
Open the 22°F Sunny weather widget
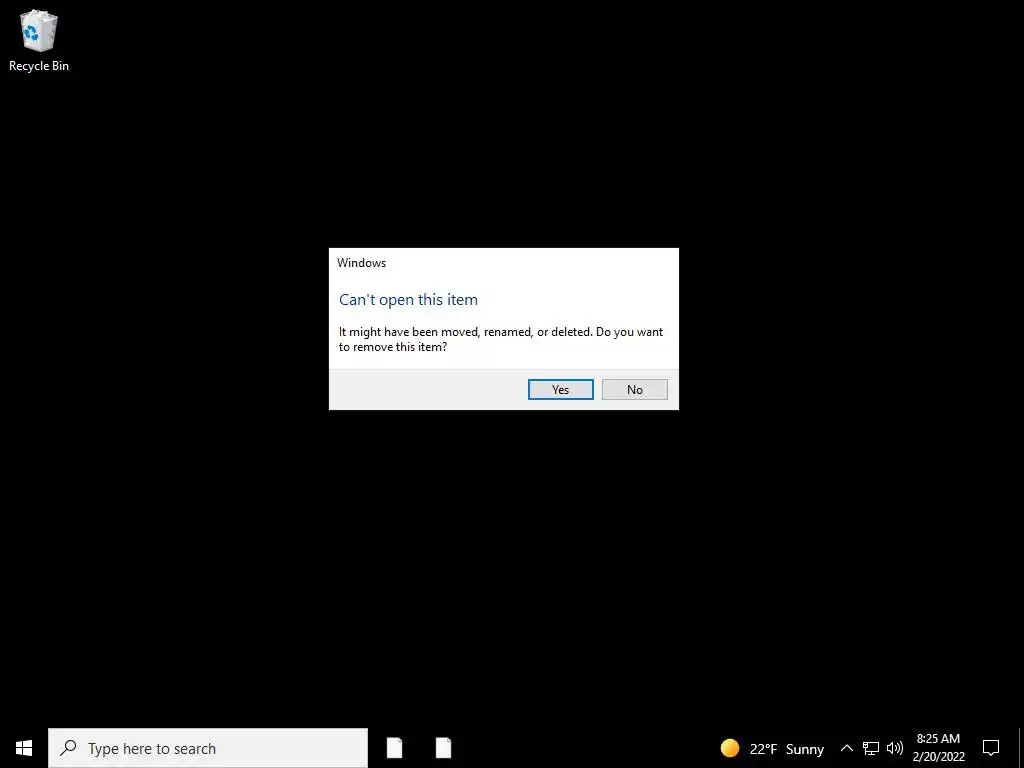click(x=772, y=748)
